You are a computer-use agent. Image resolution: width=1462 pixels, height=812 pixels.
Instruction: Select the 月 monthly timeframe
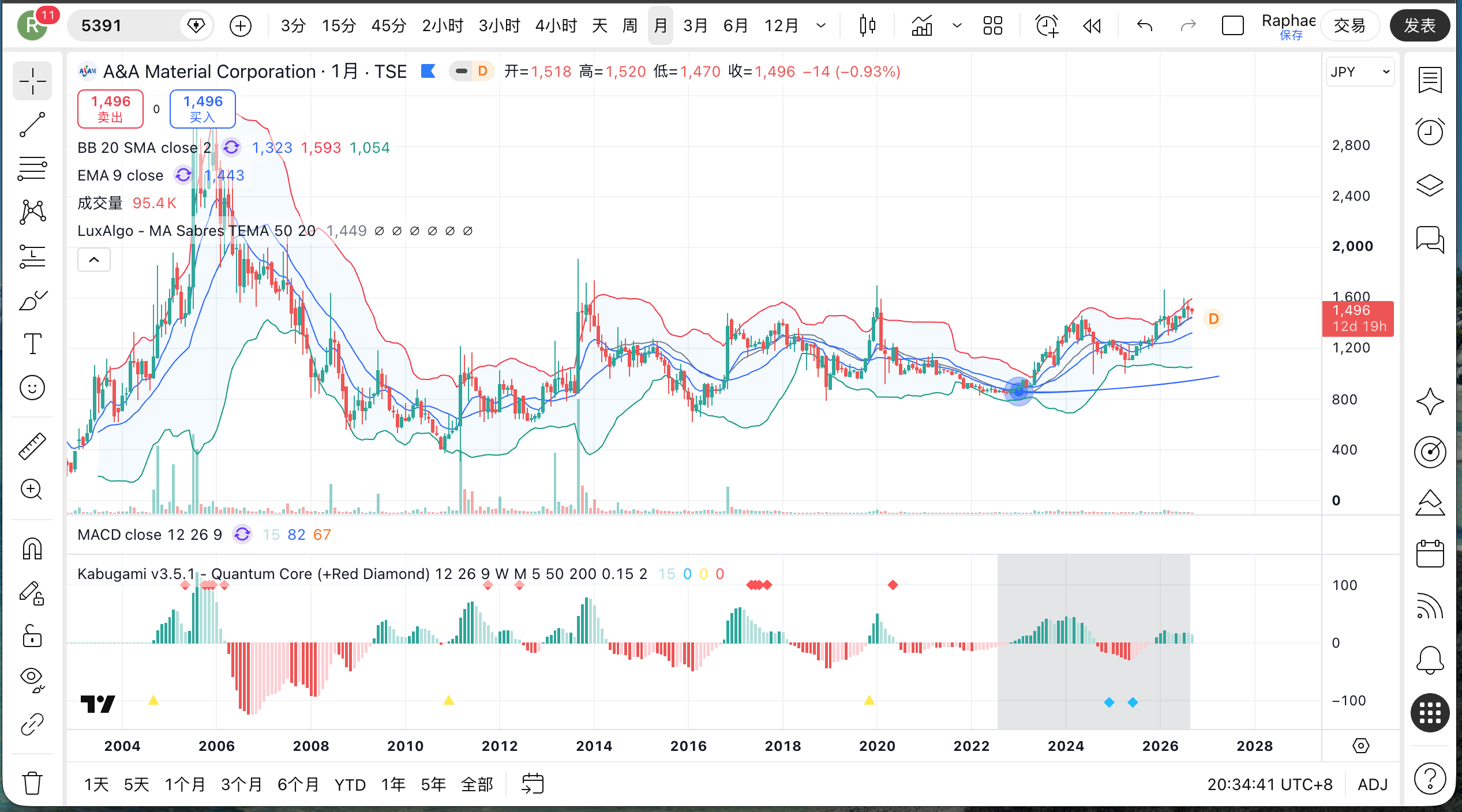pyautogui.click(x=661, y=25)
